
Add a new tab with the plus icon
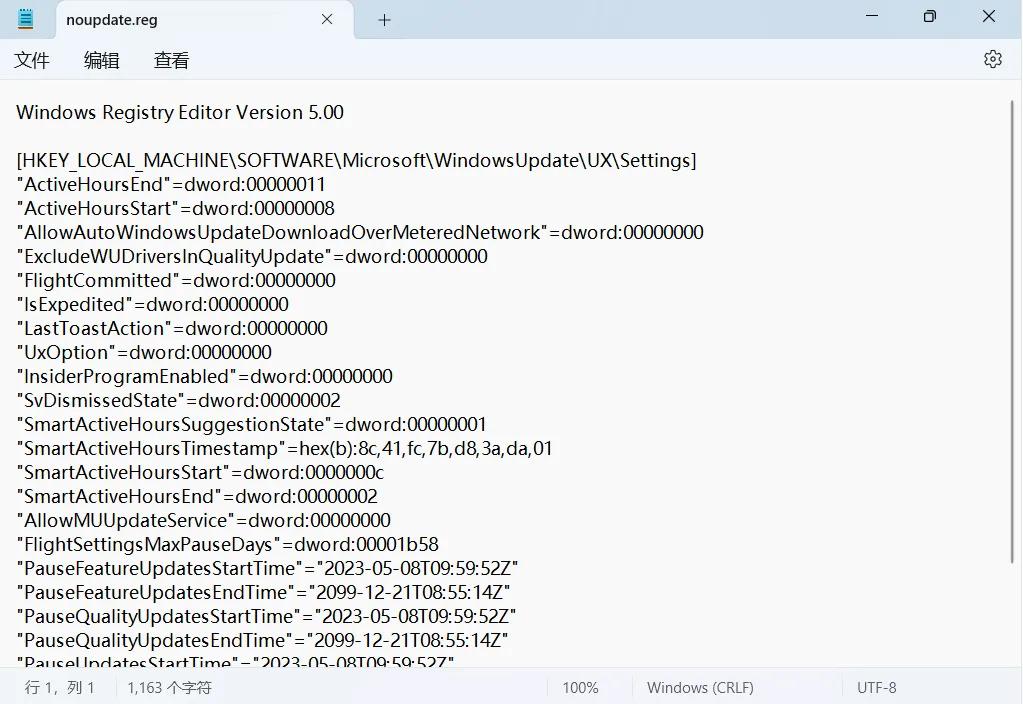(x=384, y=20)
